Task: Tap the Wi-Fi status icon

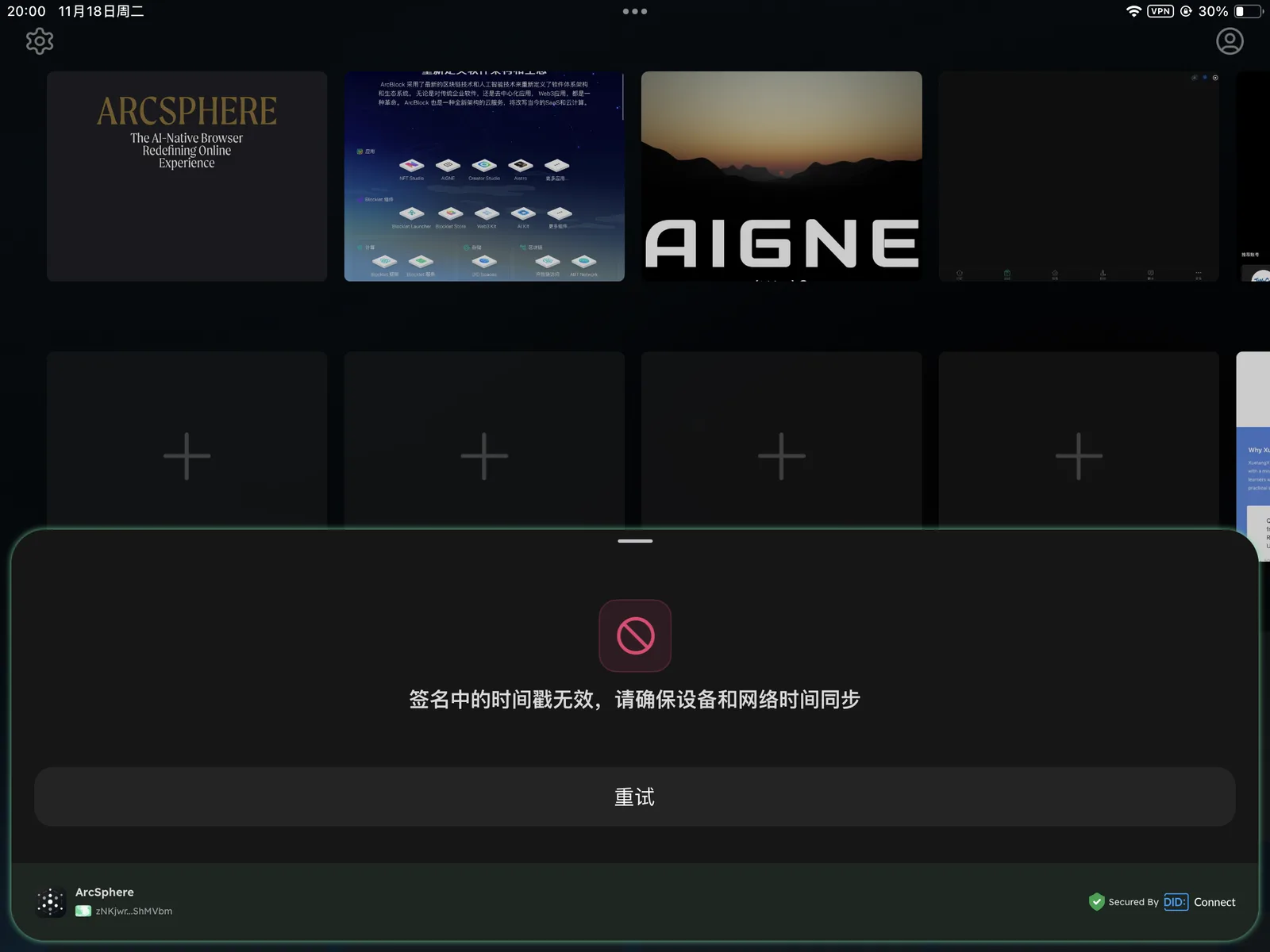Action: pos(1133,11)
